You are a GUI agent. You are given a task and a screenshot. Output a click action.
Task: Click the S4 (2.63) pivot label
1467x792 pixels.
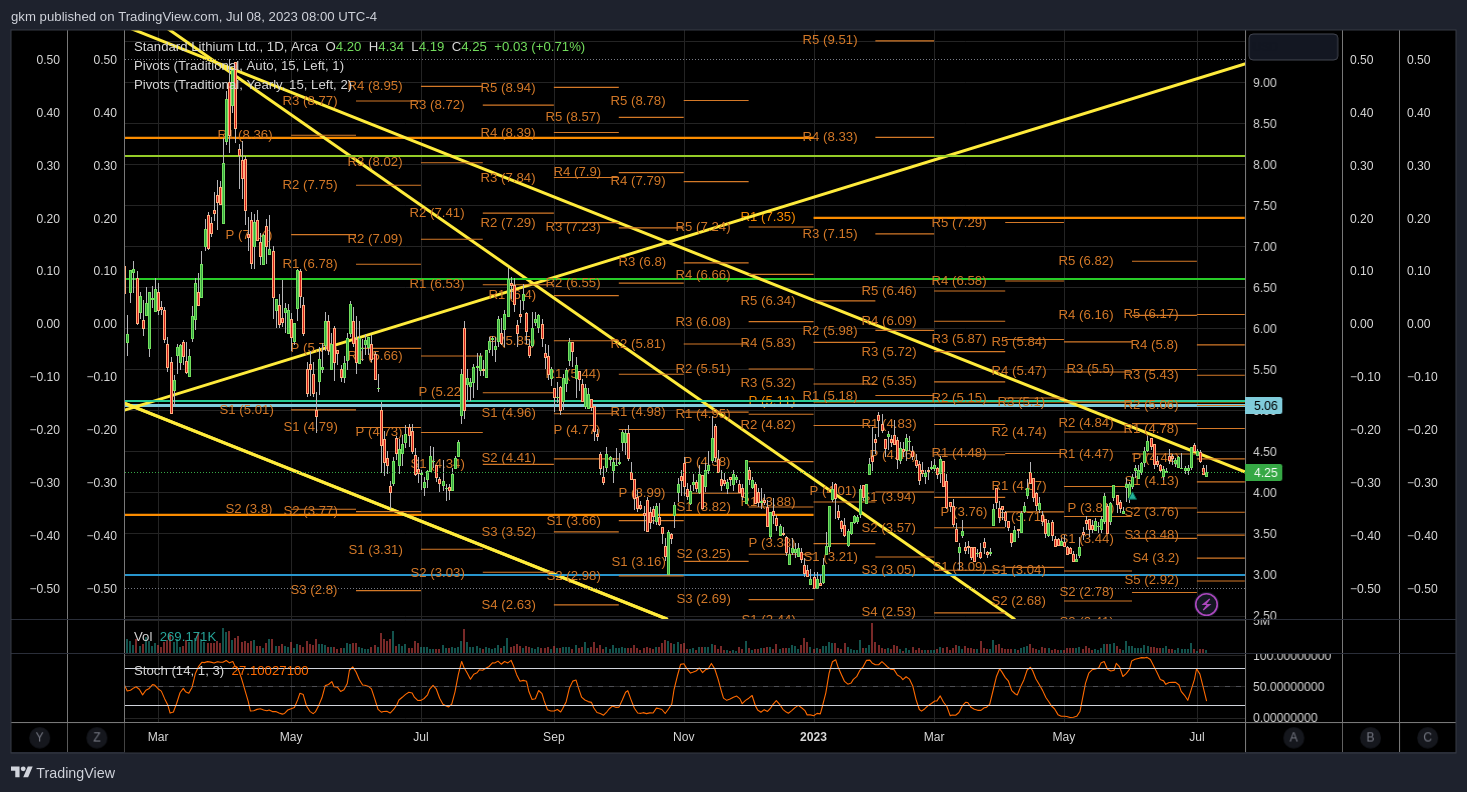509,605
